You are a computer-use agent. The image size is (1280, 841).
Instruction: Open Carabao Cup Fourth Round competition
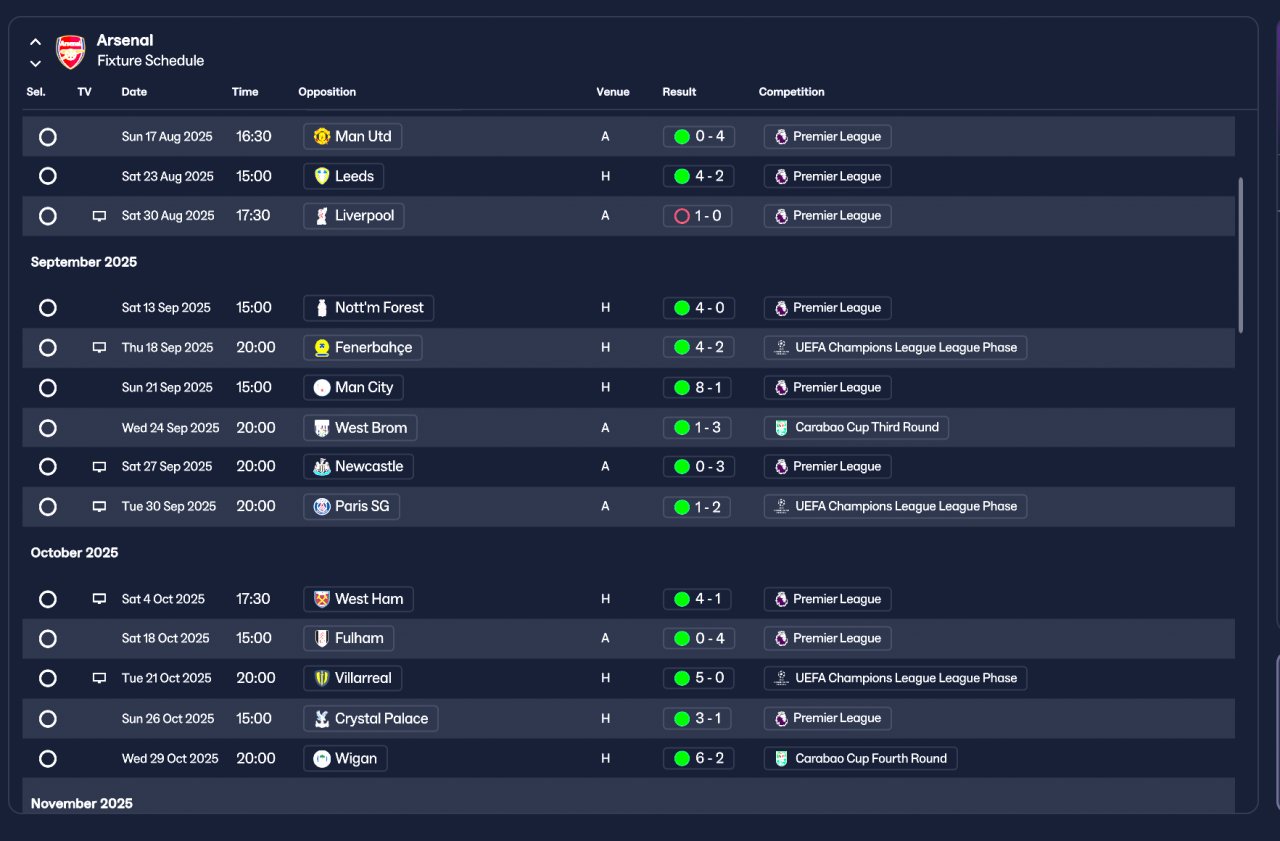coord(860,758)
